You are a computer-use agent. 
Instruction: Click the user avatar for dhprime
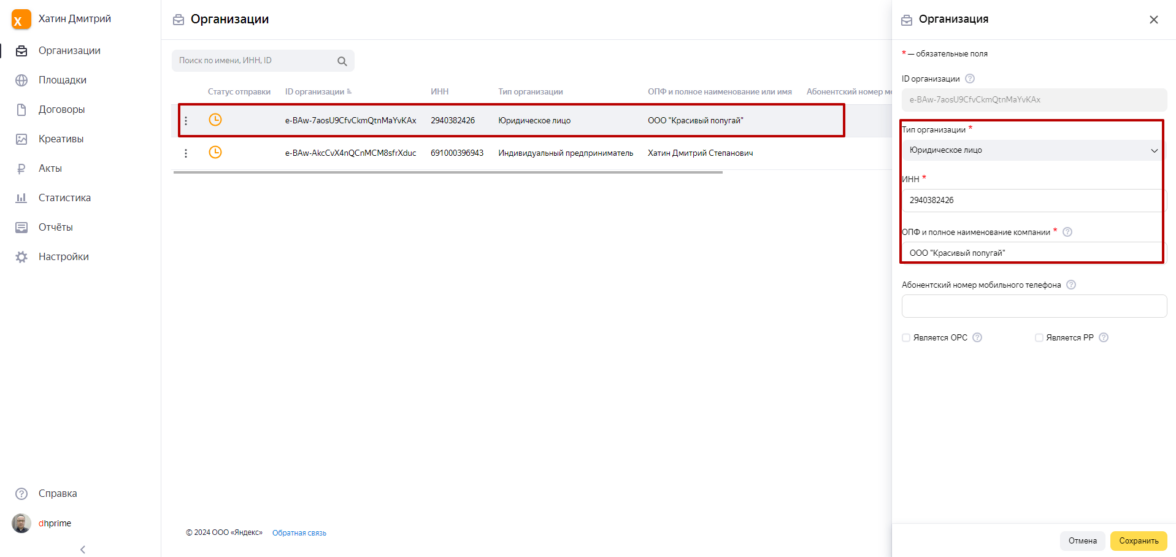pyautogui.click(x=21, y=523)
